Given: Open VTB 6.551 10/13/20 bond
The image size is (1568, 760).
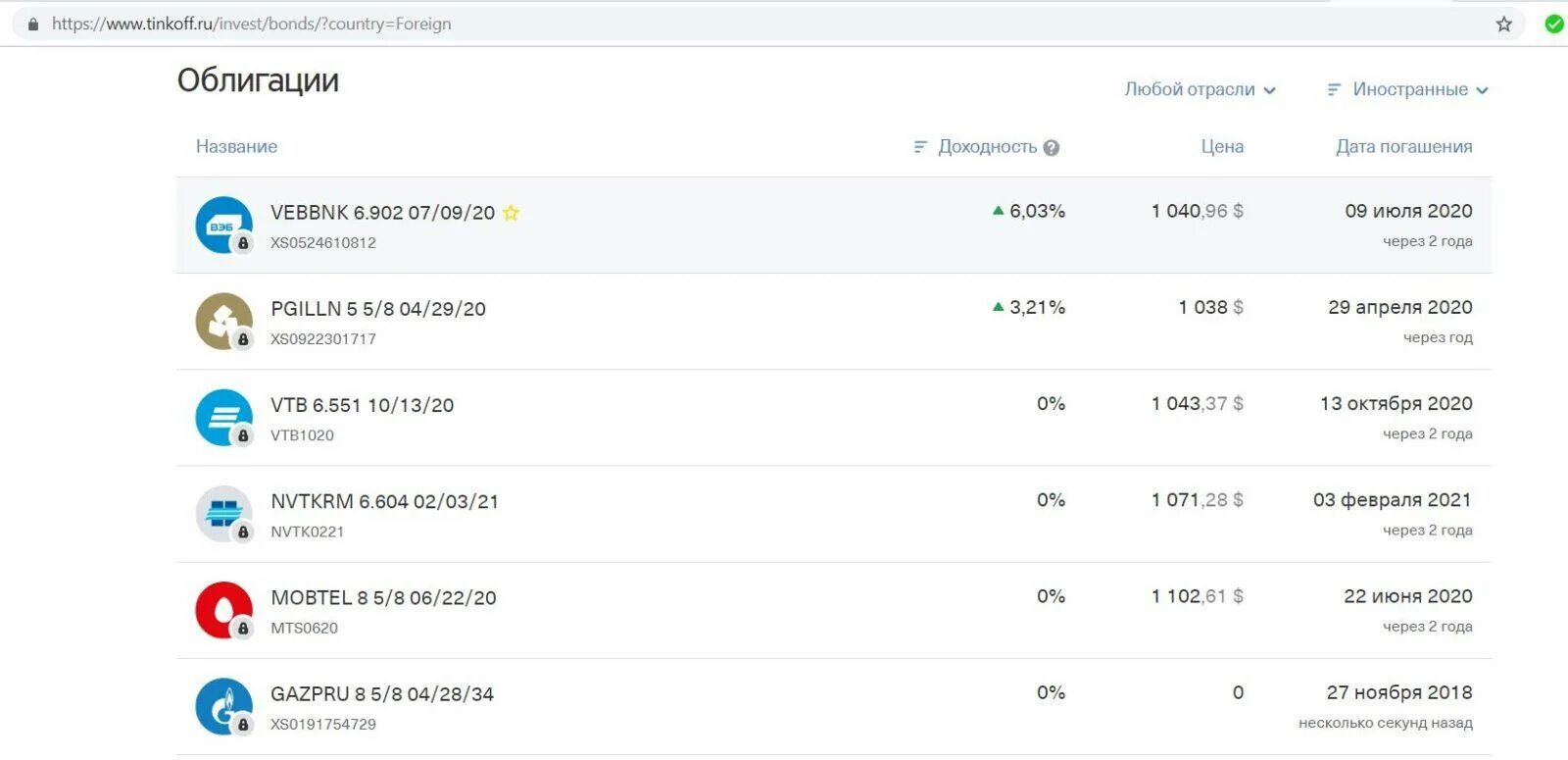Looking at the screenshot, I should (363, 405).
